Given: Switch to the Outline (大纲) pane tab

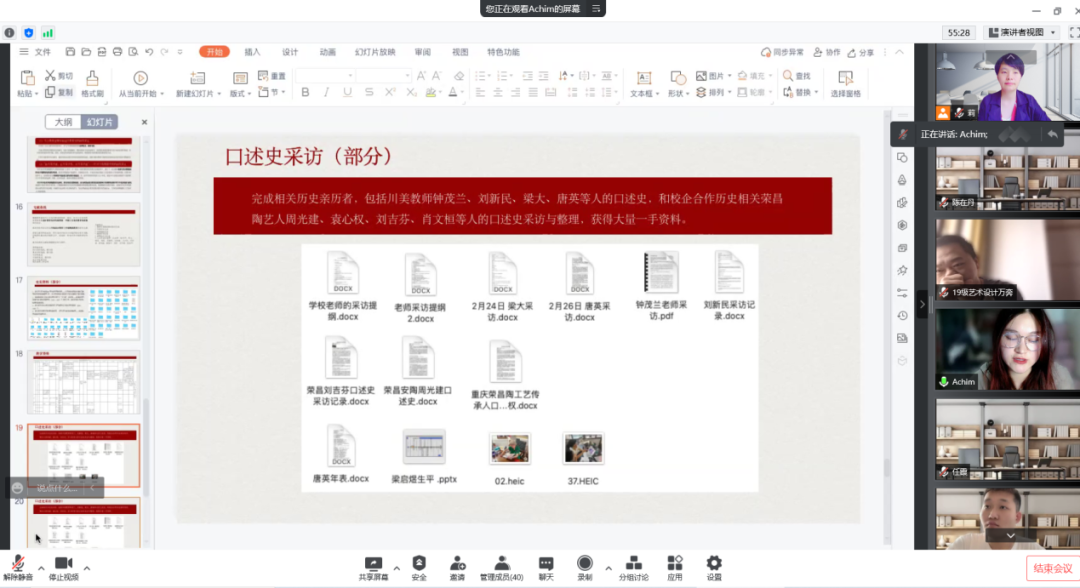Looking at the screenshot, I should 63,122.
